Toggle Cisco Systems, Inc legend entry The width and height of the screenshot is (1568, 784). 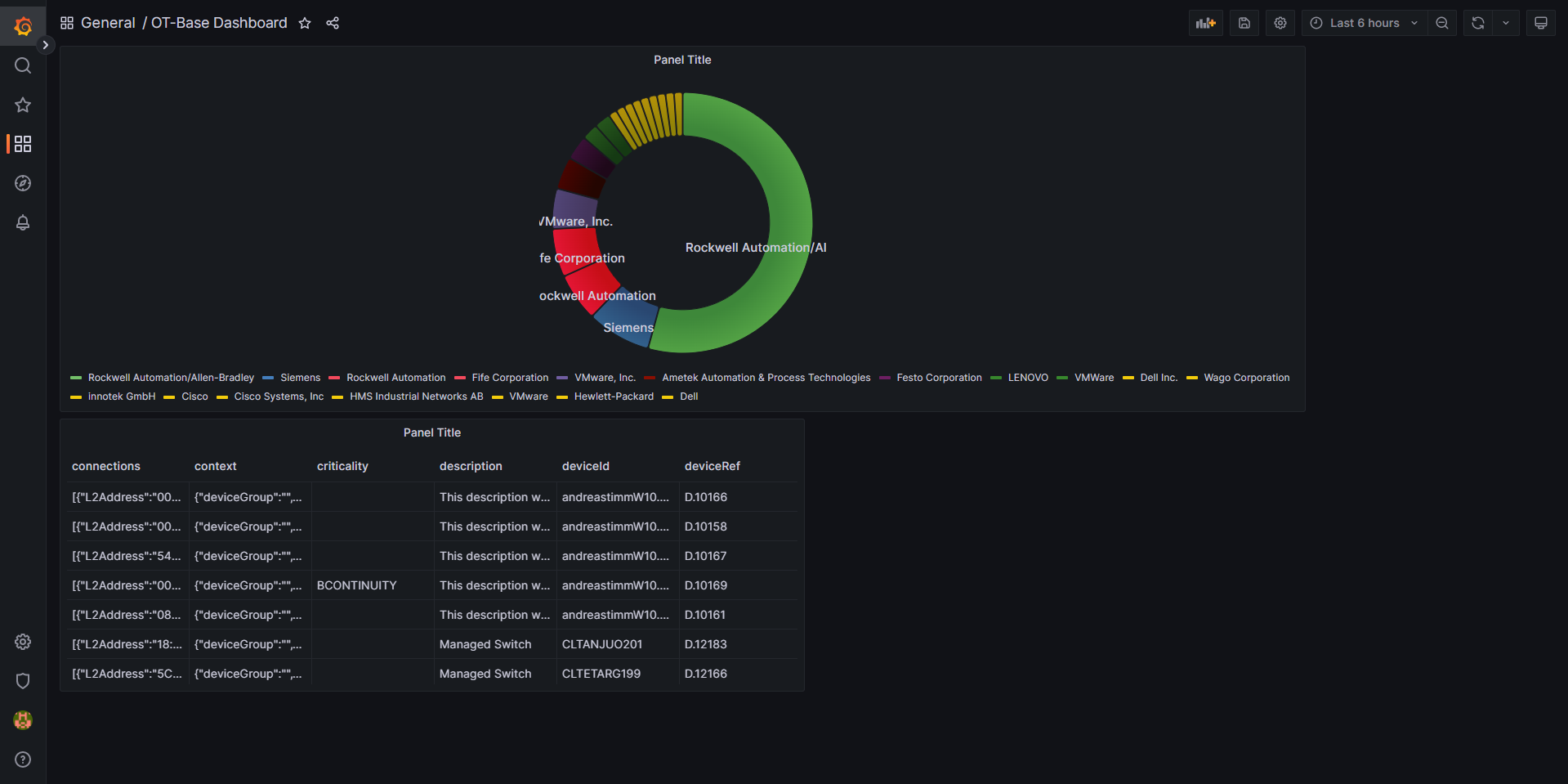click(x=279, y=396)
